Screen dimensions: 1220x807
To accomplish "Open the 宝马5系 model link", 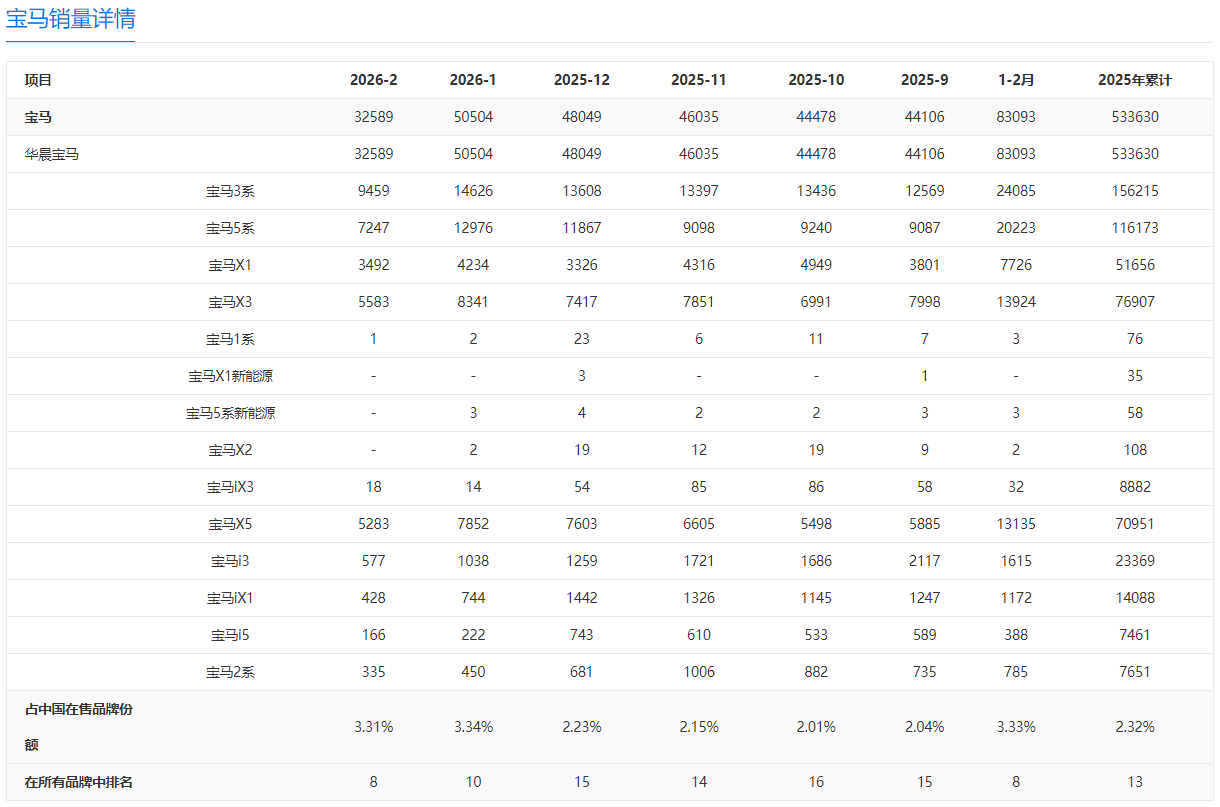I will tap(230, 228).
